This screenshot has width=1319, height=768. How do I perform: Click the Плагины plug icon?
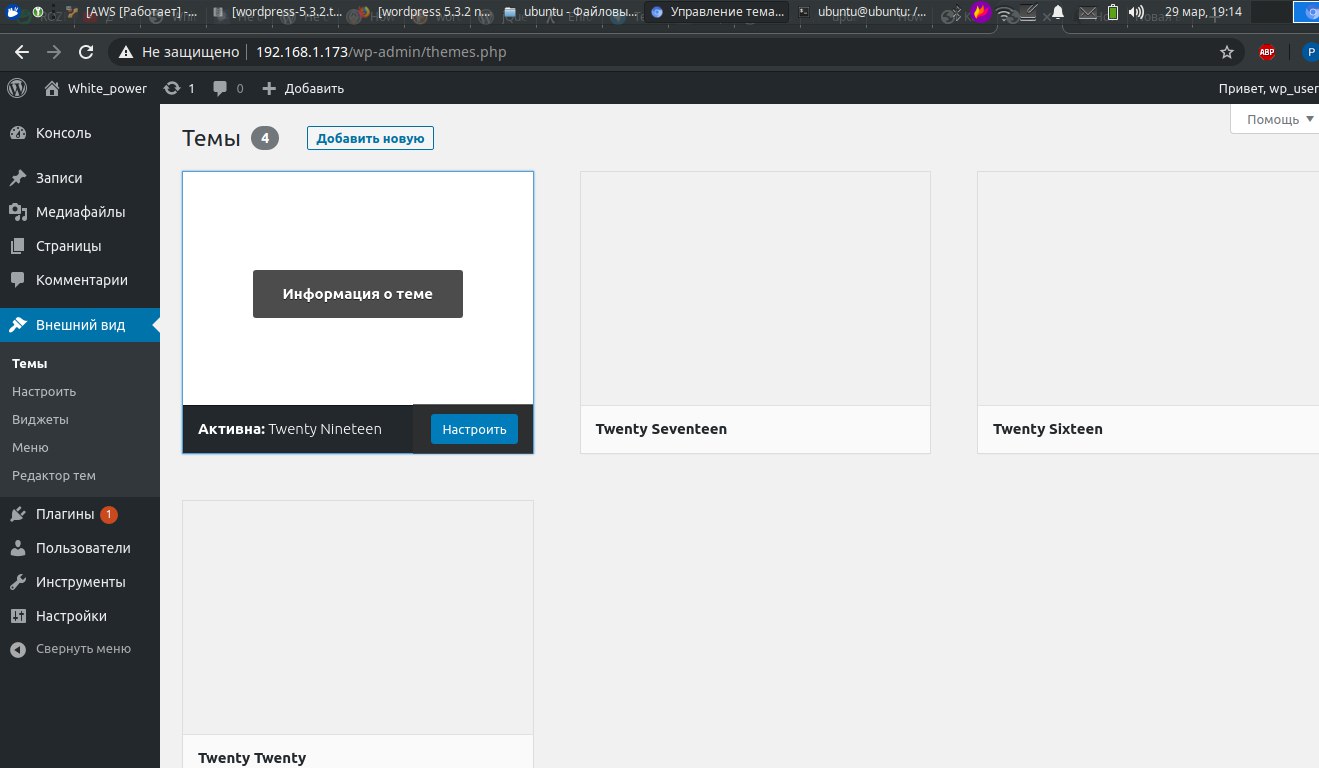(x=18, y=514)
